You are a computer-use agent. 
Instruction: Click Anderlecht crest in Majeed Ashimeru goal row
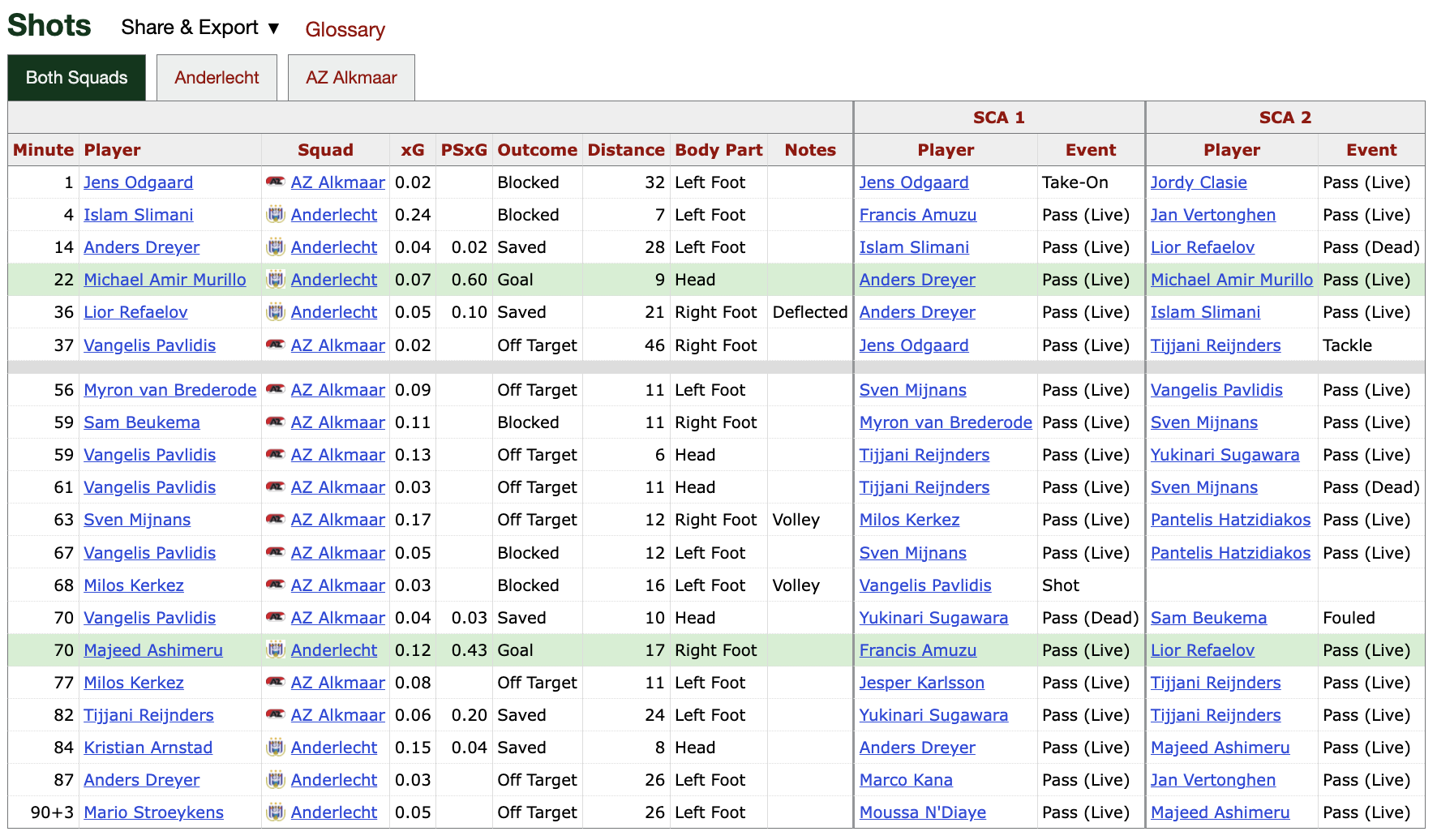click(x=276, y=650)
